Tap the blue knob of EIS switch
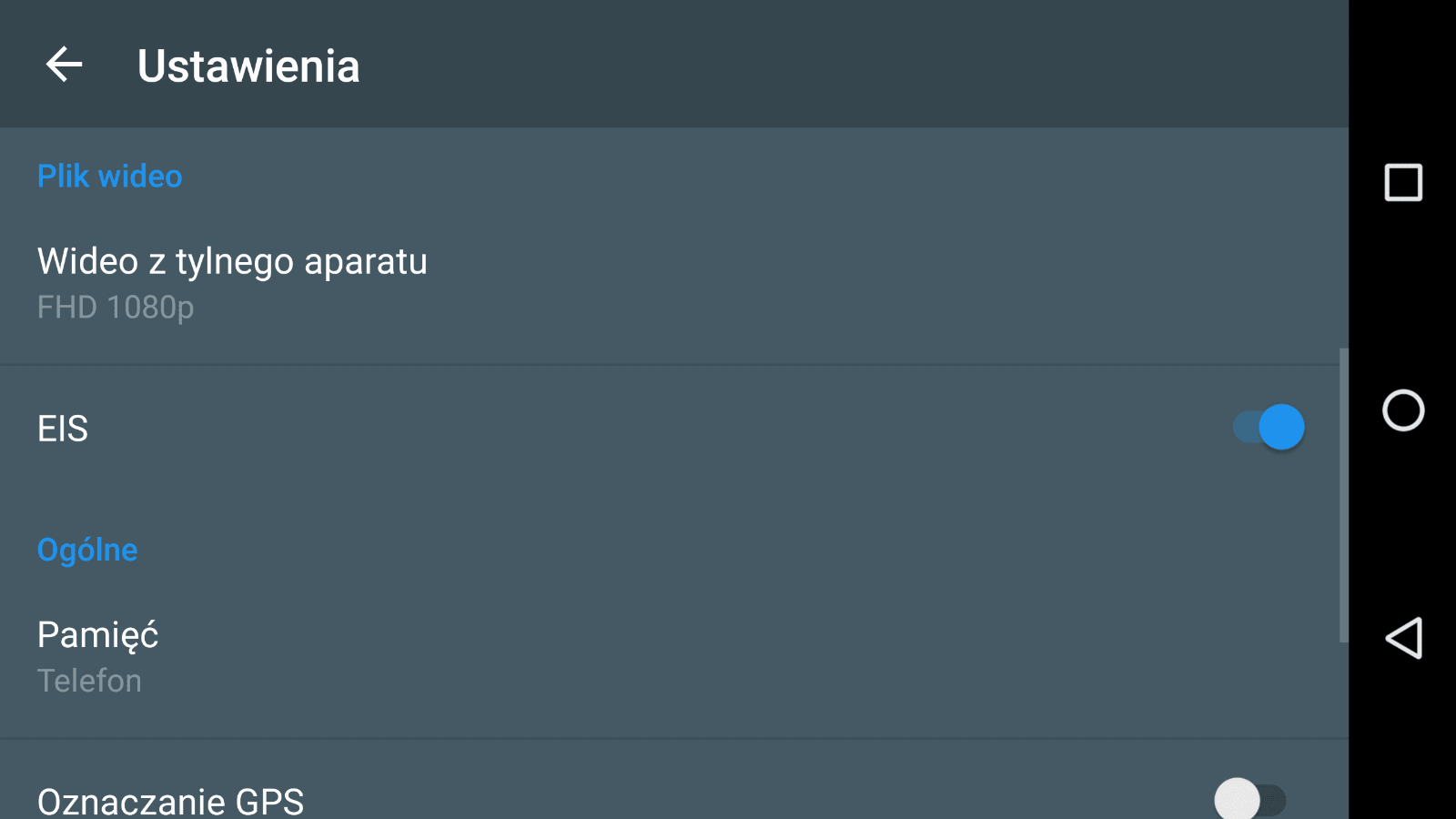The image size is (1456, 819). coord(1282,427)
